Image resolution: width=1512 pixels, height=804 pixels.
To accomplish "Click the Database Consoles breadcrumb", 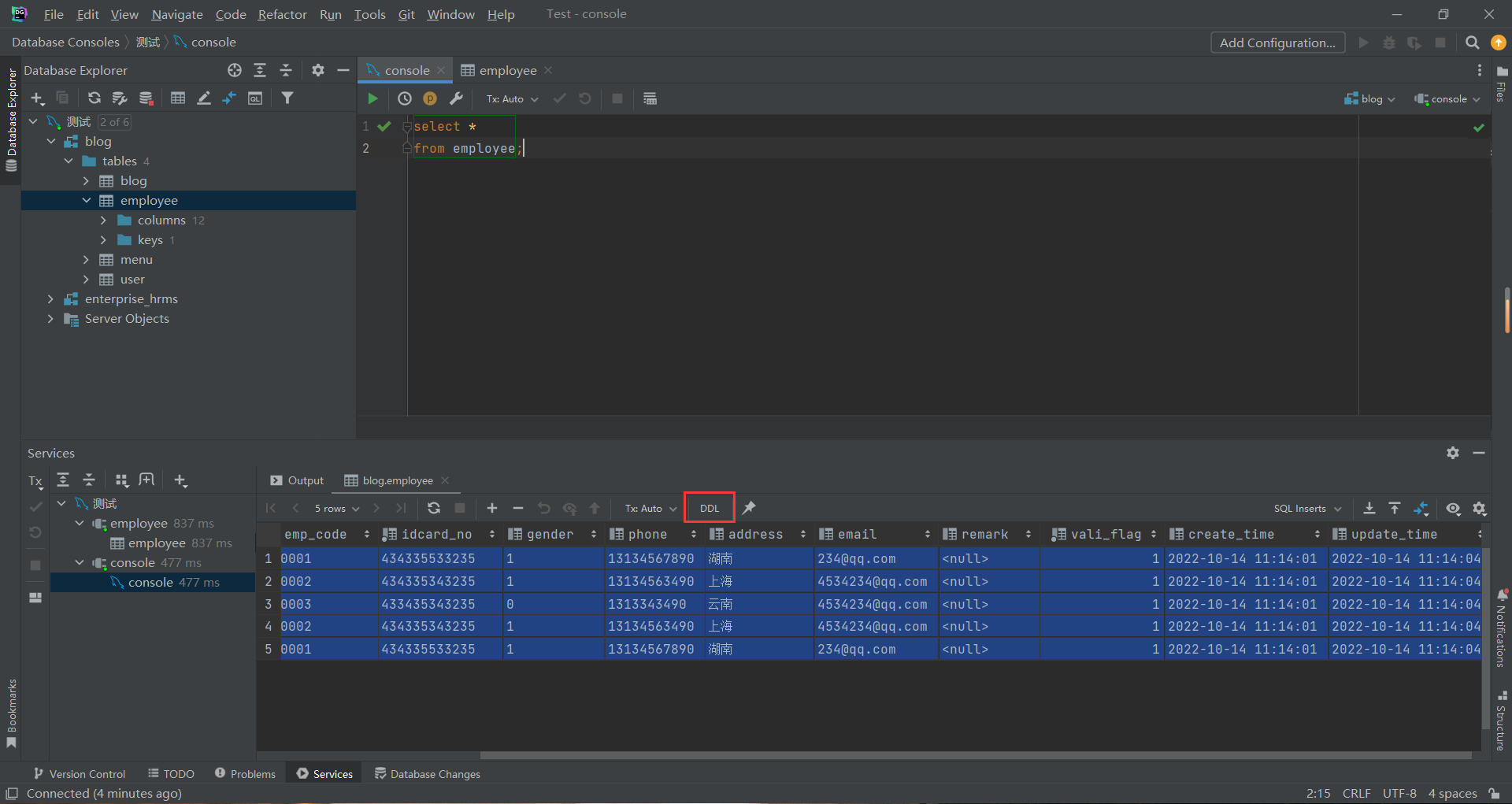I will [x=65, y=42].
